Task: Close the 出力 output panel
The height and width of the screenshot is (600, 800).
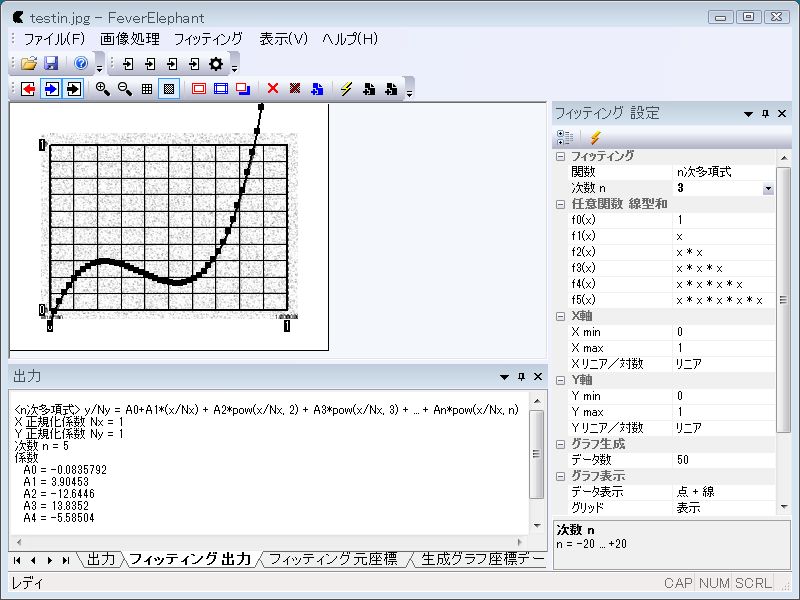Action: (538, 377)
